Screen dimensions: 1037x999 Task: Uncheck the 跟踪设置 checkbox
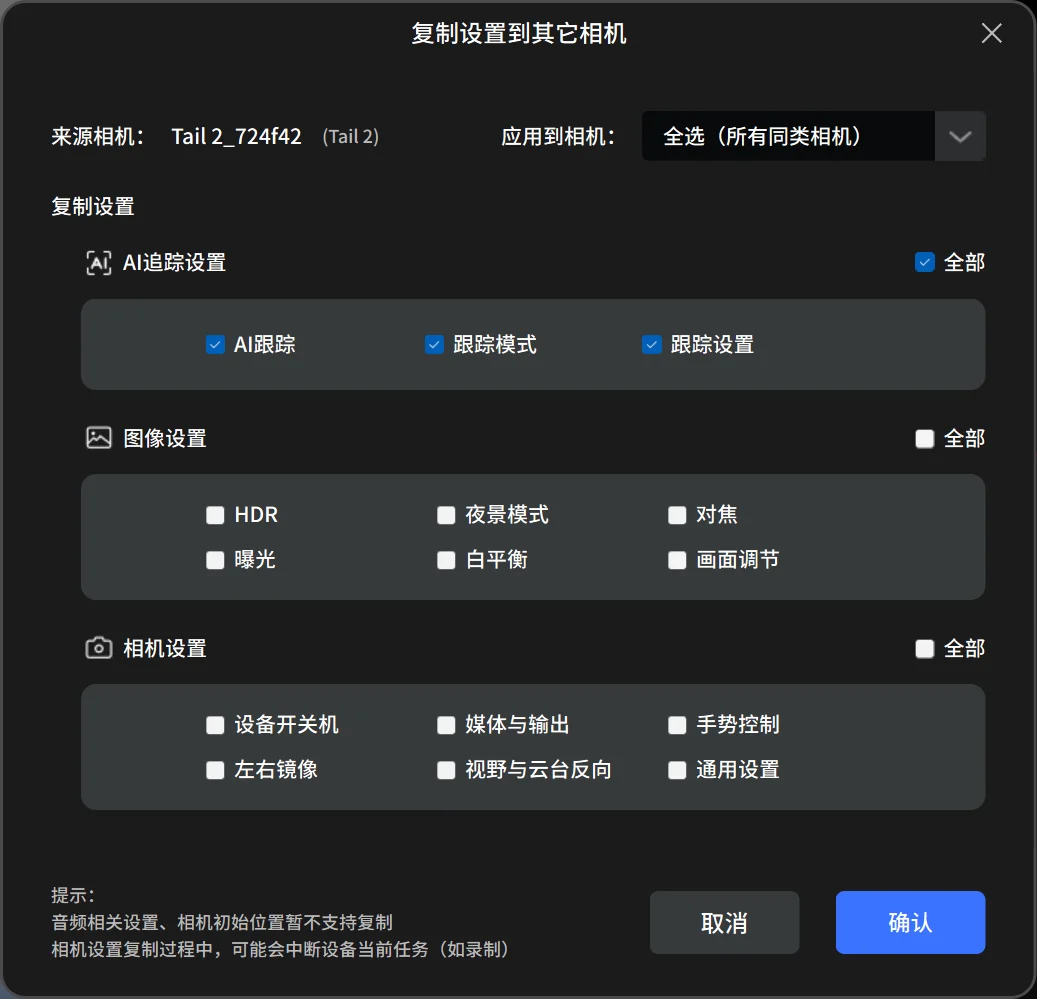pyautogui.click(x=651, y=344)
